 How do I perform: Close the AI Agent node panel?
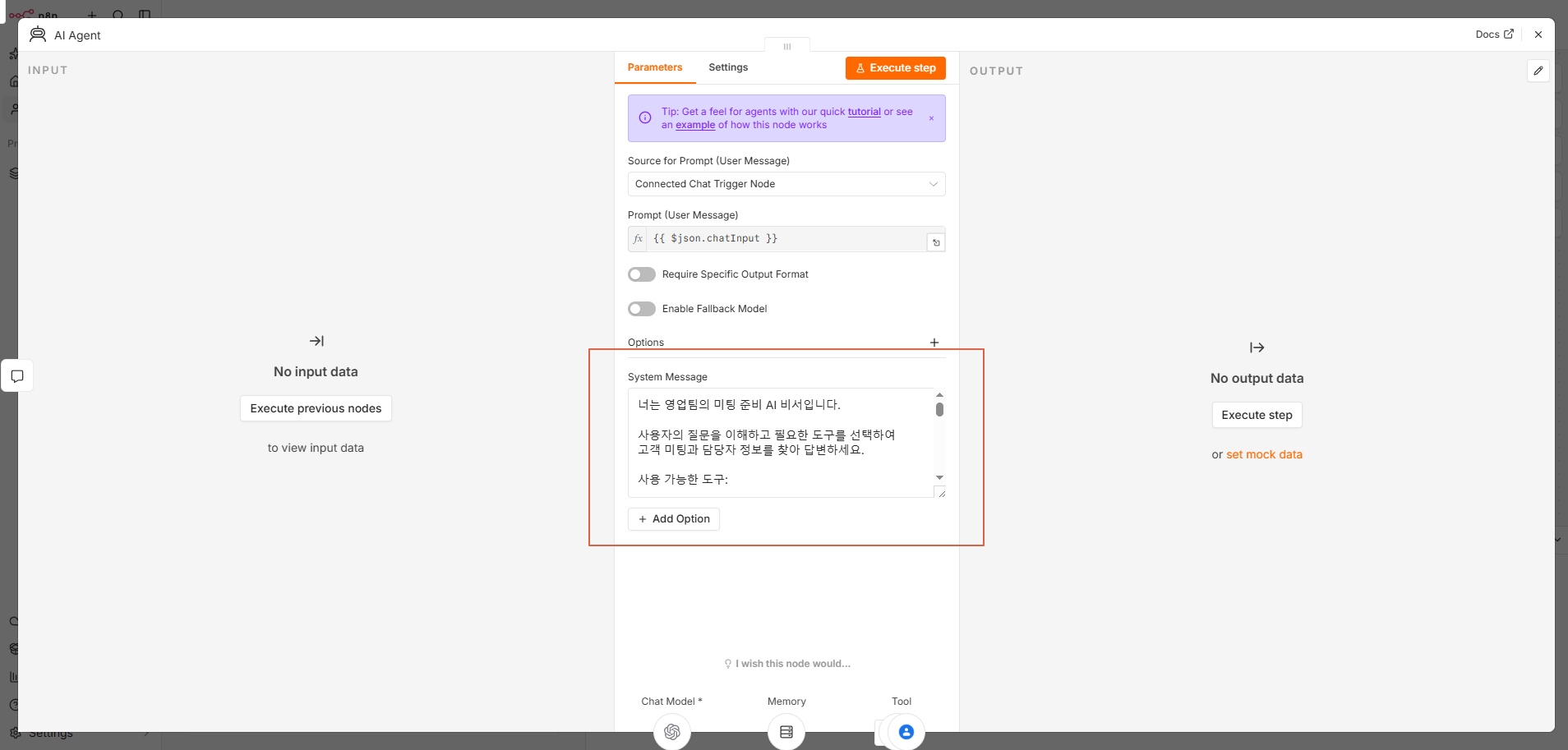[x=1538, y=35]
